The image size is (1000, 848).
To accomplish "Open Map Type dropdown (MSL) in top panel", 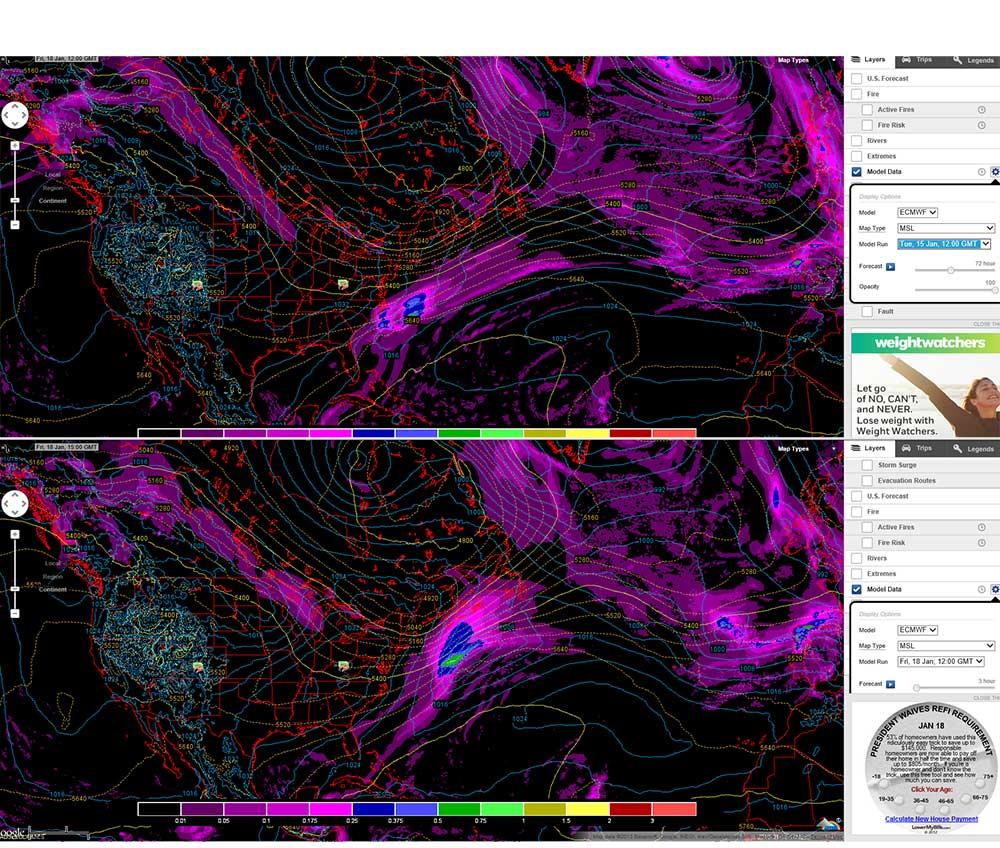I will pos(946,228).
